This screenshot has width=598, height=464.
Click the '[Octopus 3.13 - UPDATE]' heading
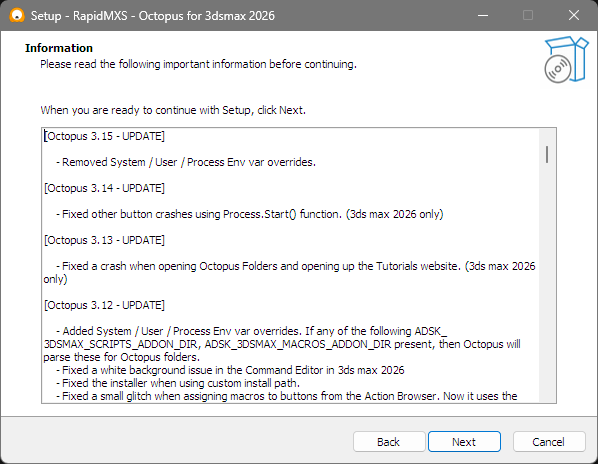pyautogui.click(x=104, y=240)
